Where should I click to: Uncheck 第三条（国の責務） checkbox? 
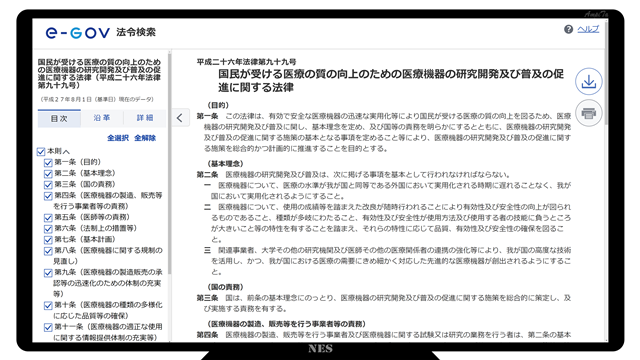48,185
